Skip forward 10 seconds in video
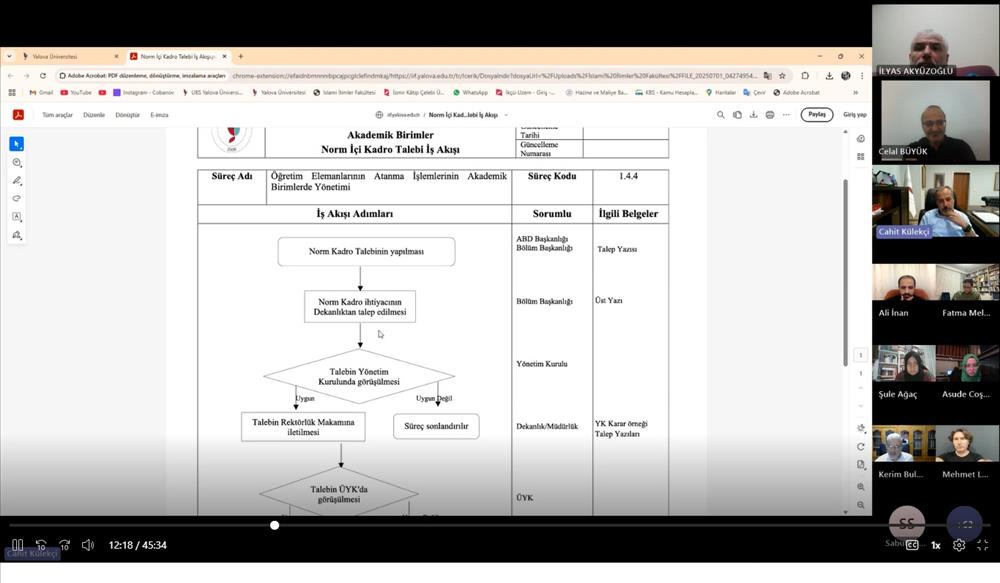The height and width of the screenshot is (583, 1000). 64,545
